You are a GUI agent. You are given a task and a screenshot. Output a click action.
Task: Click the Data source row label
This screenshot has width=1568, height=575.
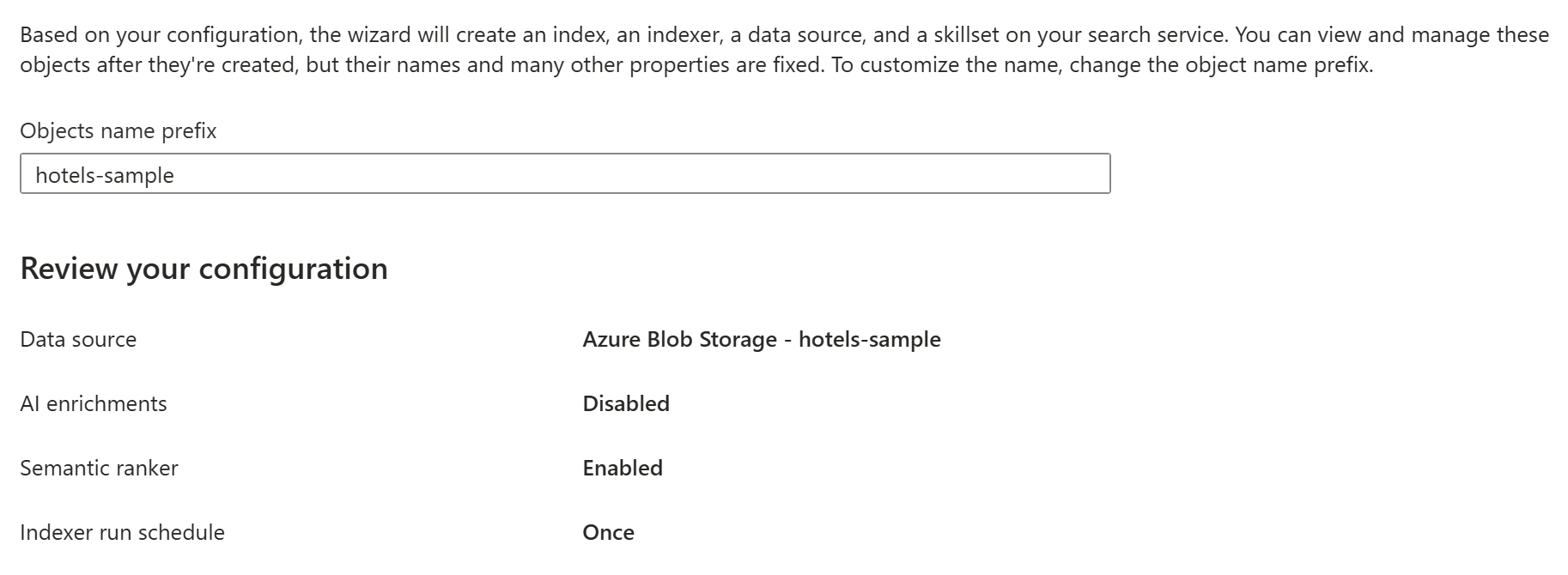coord(78,339)
